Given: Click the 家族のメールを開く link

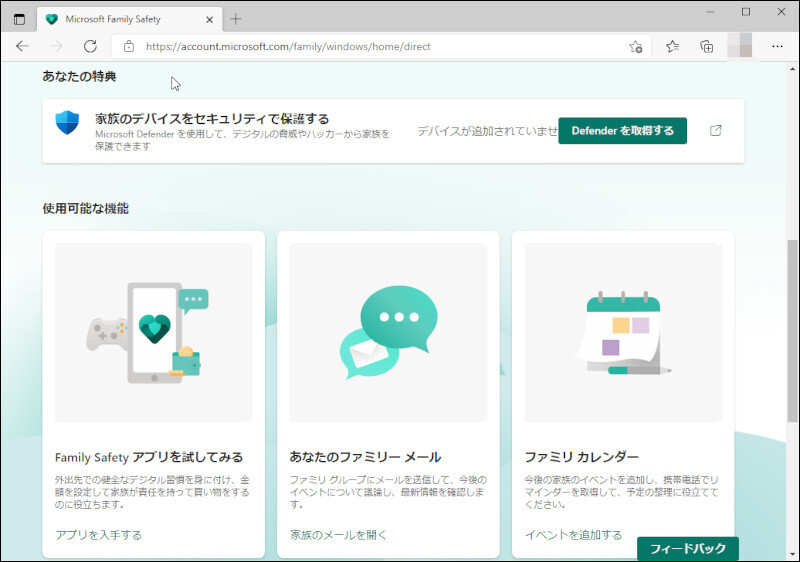Looking at the screenshot, I should point(338,535).
